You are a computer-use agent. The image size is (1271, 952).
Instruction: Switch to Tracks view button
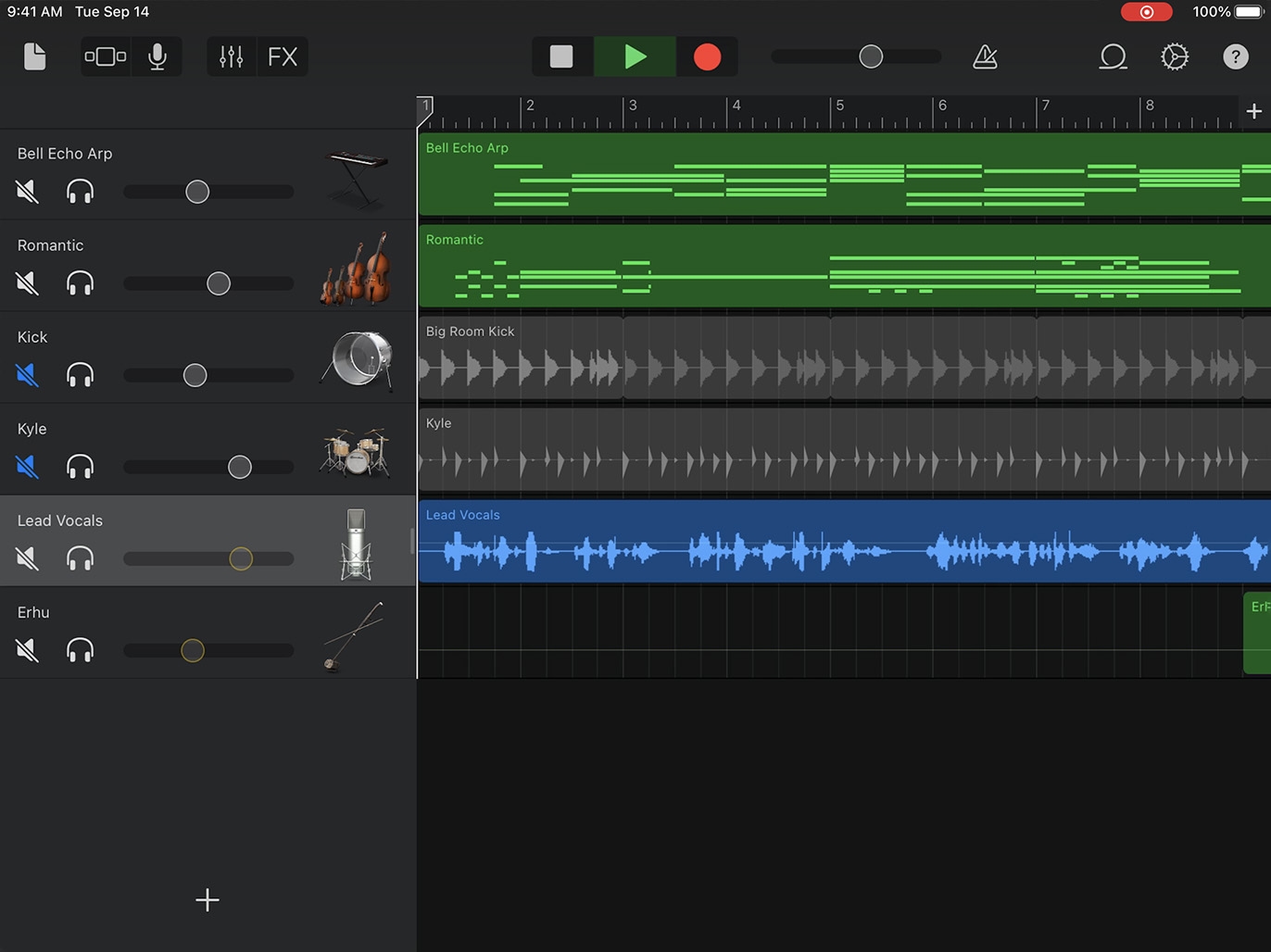106,56
